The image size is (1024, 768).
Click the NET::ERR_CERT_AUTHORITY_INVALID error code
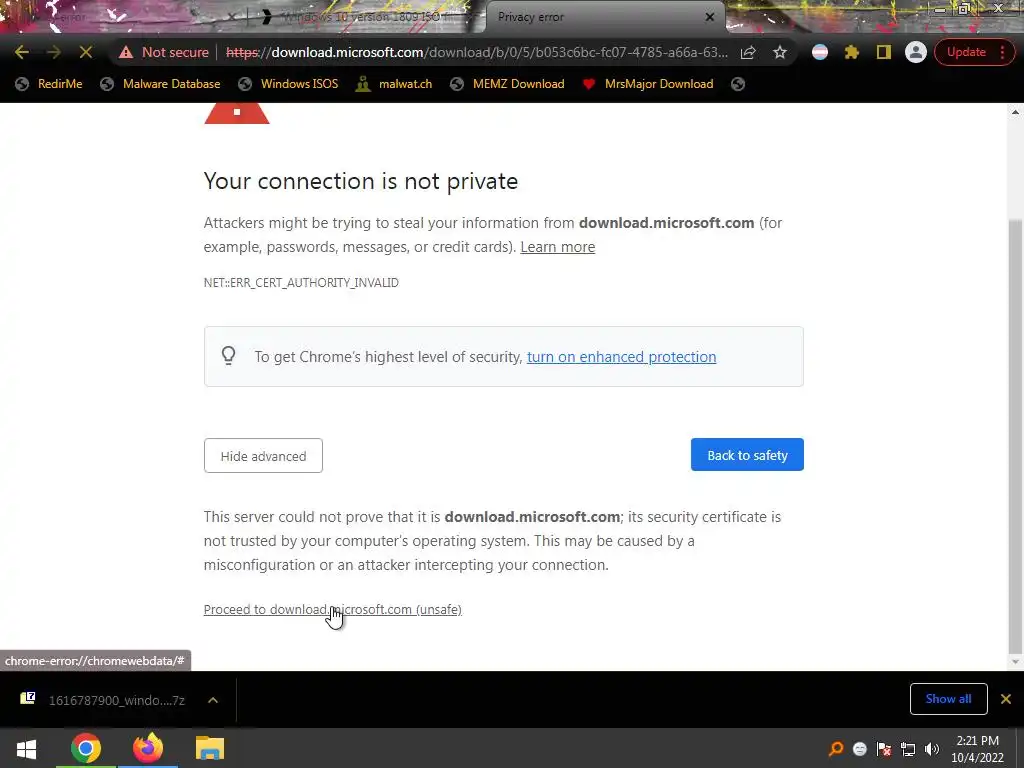[301, 283]
